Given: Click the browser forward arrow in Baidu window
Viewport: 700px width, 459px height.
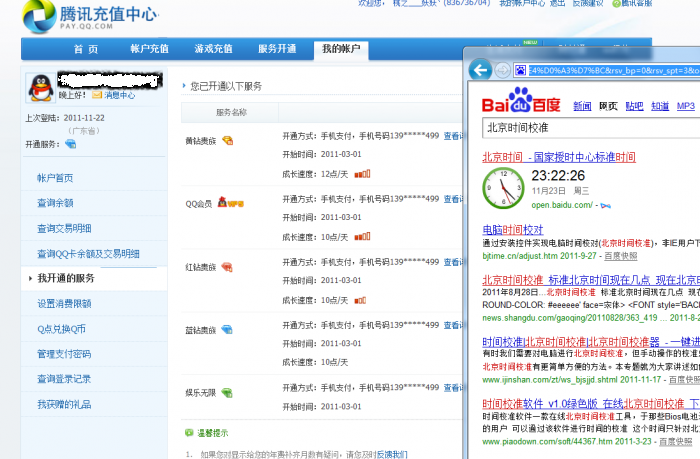Looking at the screenshot, I should [503, 70].
